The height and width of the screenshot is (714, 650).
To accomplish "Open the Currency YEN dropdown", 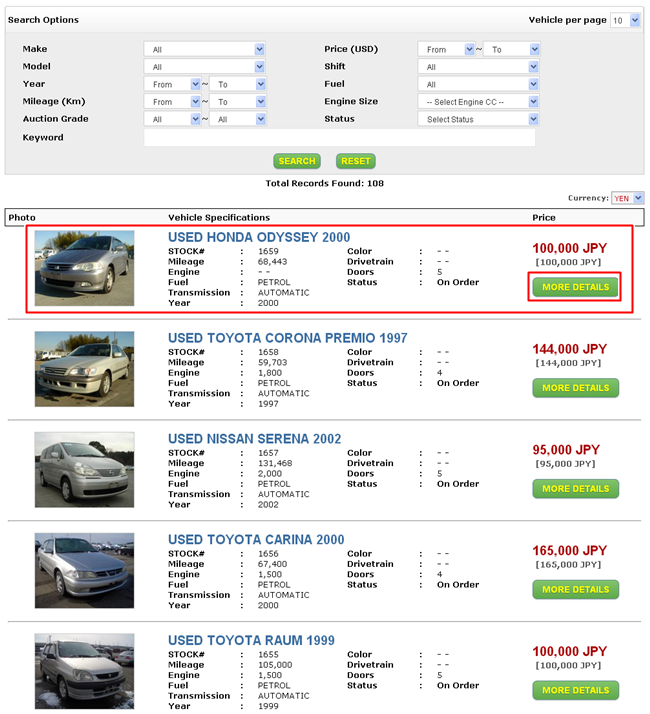I will coord(628,198).
